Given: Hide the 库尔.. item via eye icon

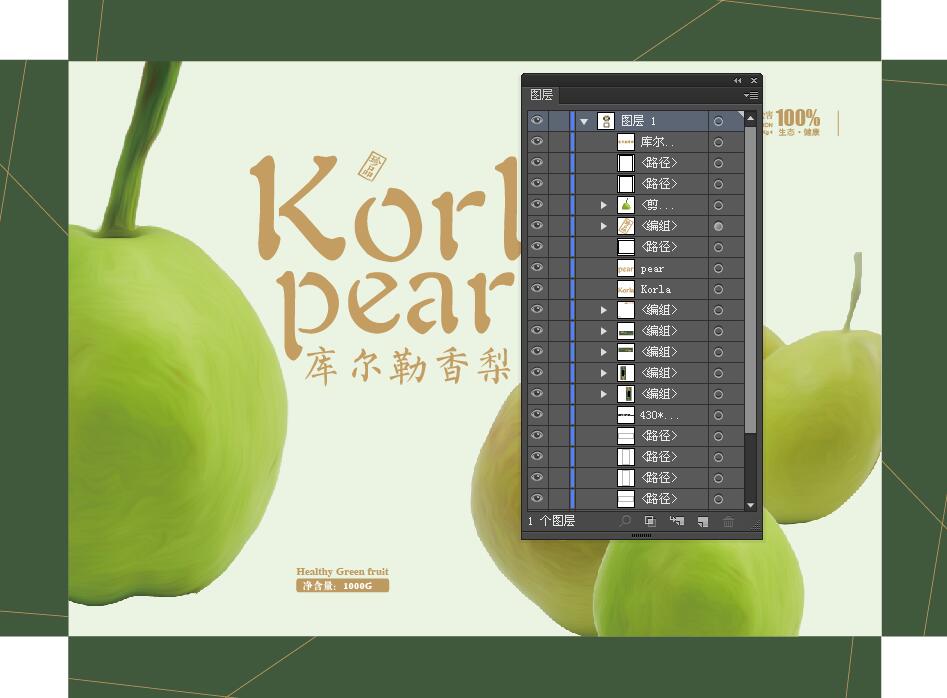Looking at the screenshot, I should (536, 141).
